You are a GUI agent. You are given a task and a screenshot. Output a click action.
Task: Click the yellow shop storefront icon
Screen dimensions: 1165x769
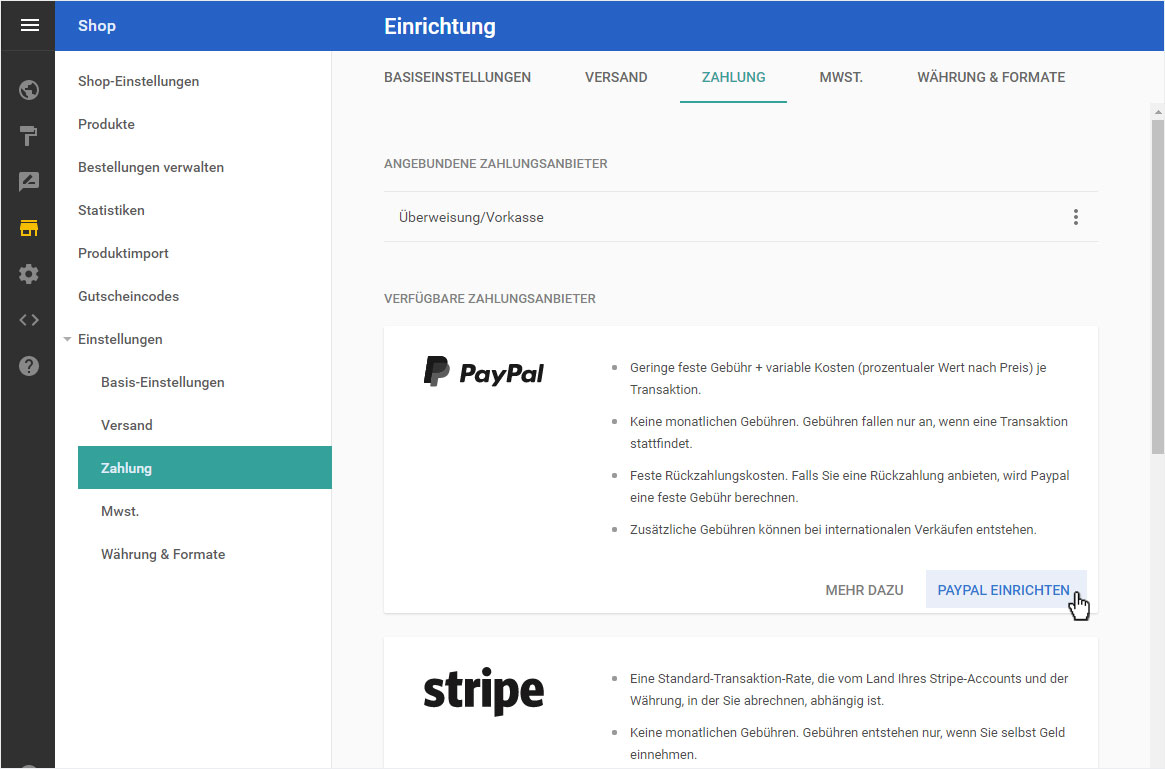point(29,228)
